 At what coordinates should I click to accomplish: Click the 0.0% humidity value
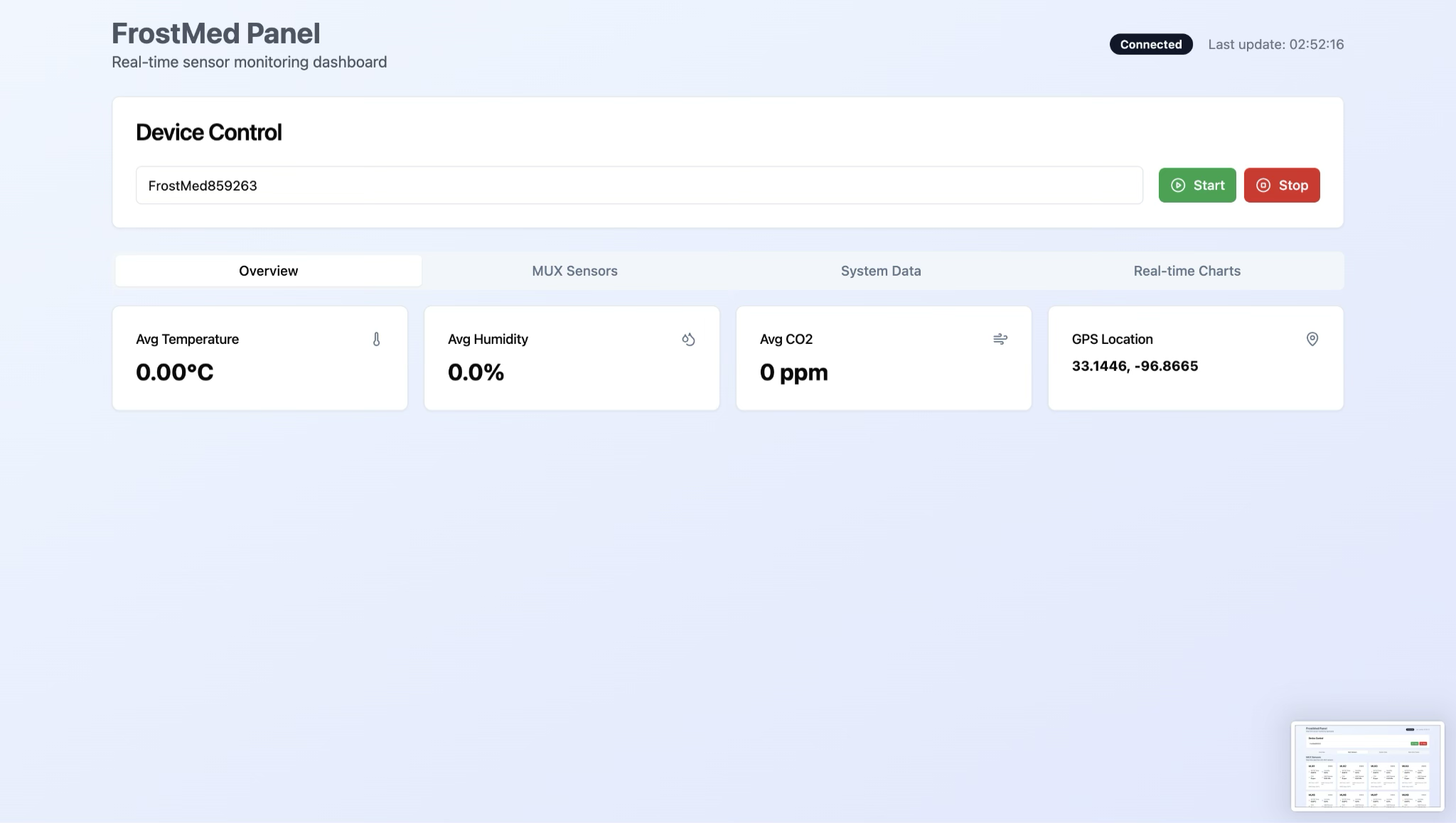[x=476, y=372]
